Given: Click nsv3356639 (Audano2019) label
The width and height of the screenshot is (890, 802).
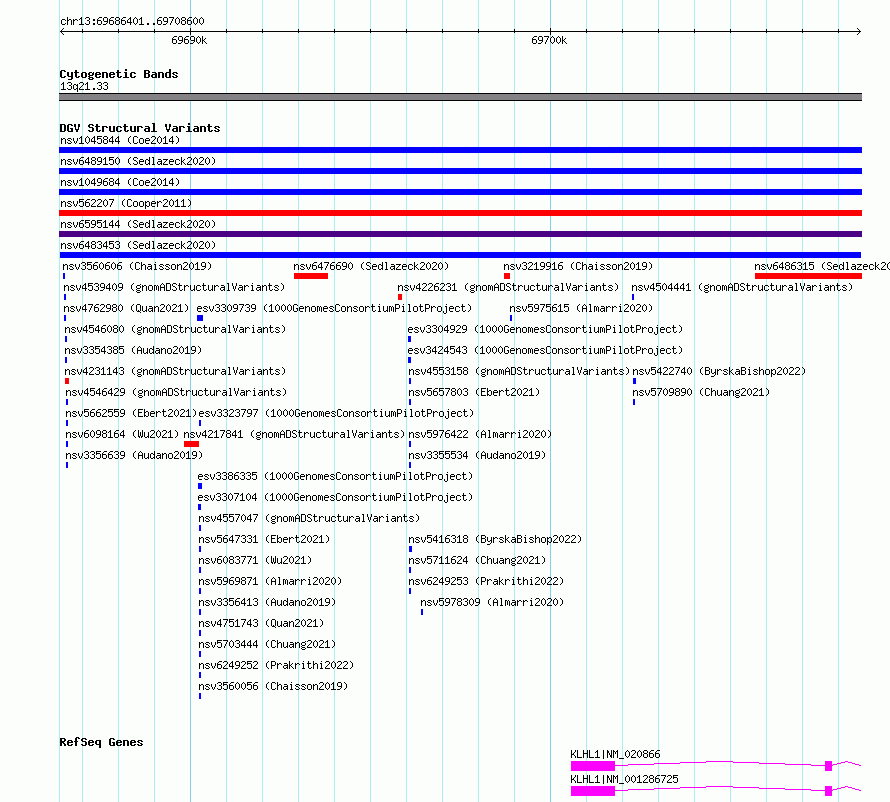Looking at the screenshot, I should (134, 455).
